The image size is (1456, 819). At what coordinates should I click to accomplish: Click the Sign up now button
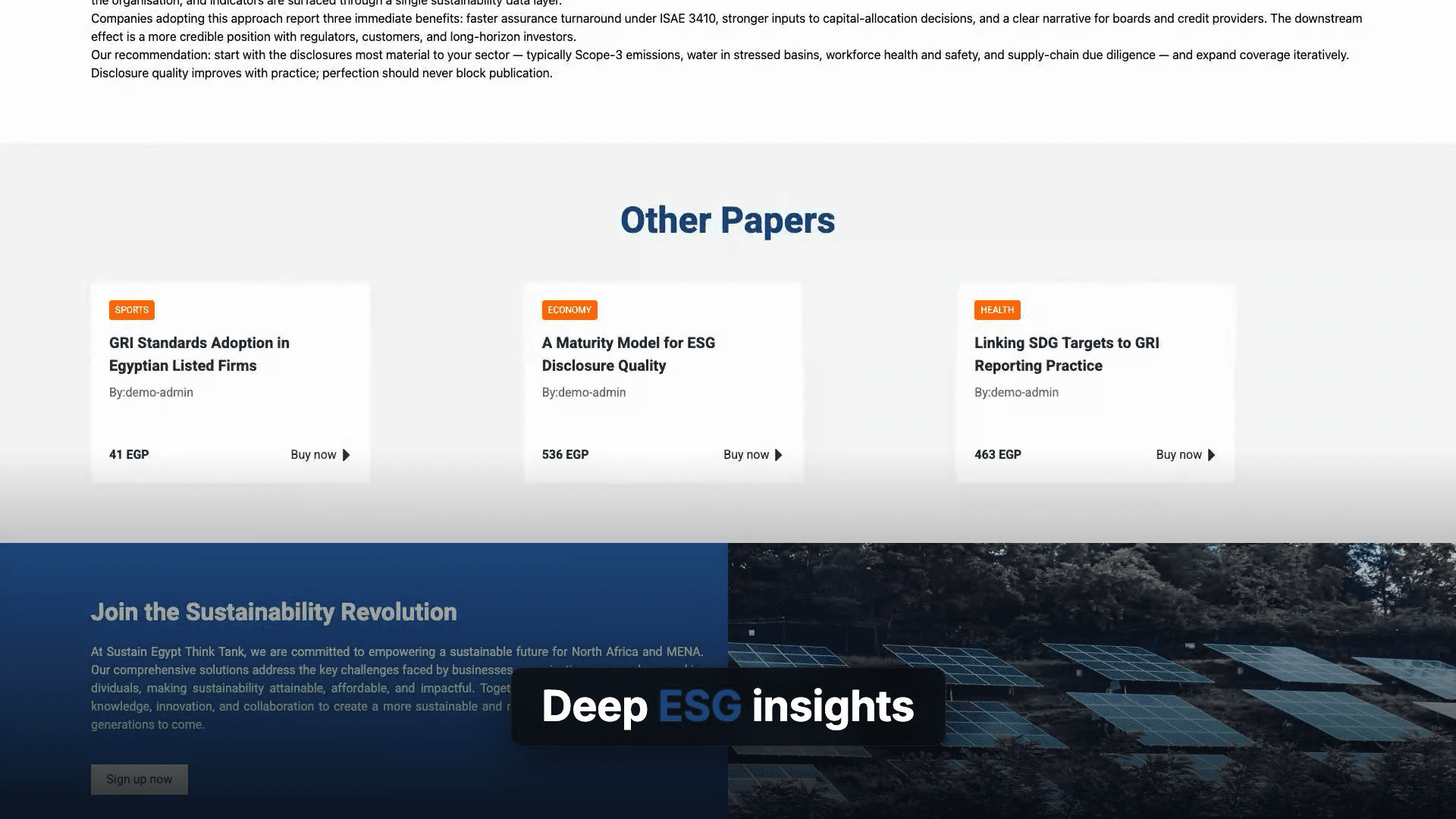pos(140,780)
